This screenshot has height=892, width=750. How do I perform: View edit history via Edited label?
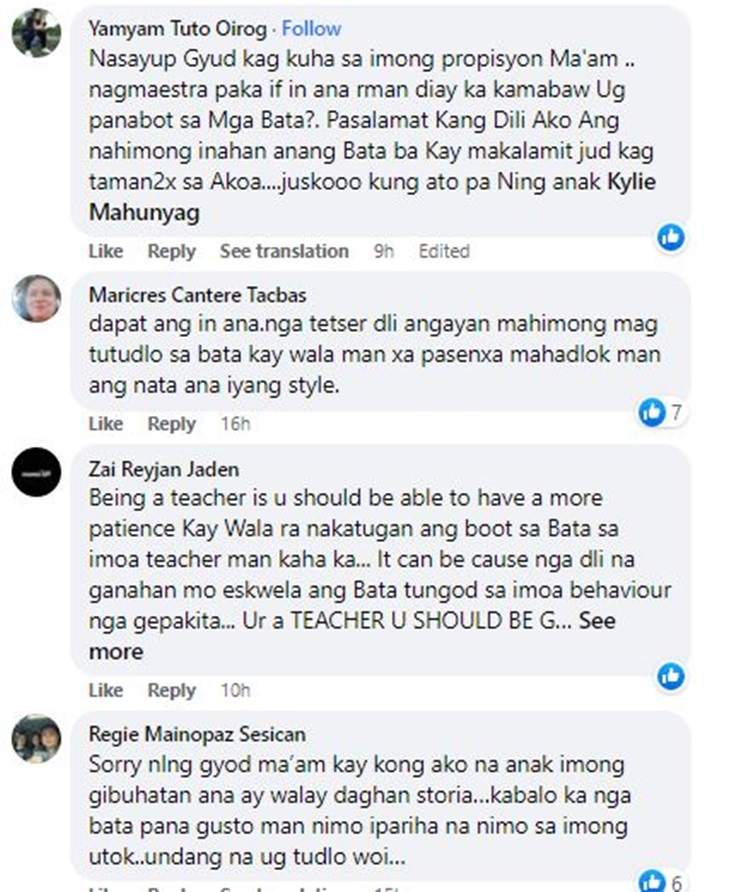(x=444, y=251)
